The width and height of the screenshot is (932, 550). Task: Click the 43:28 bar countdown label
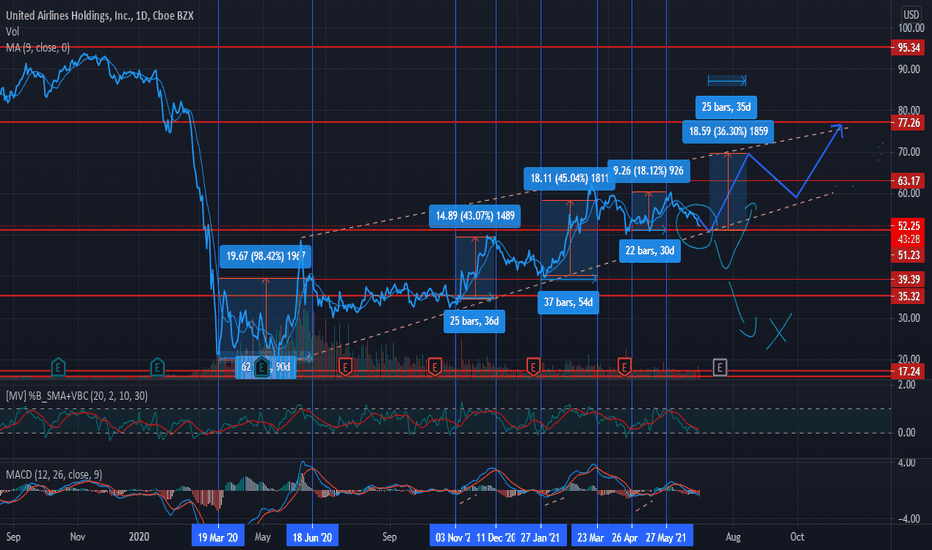908,239
